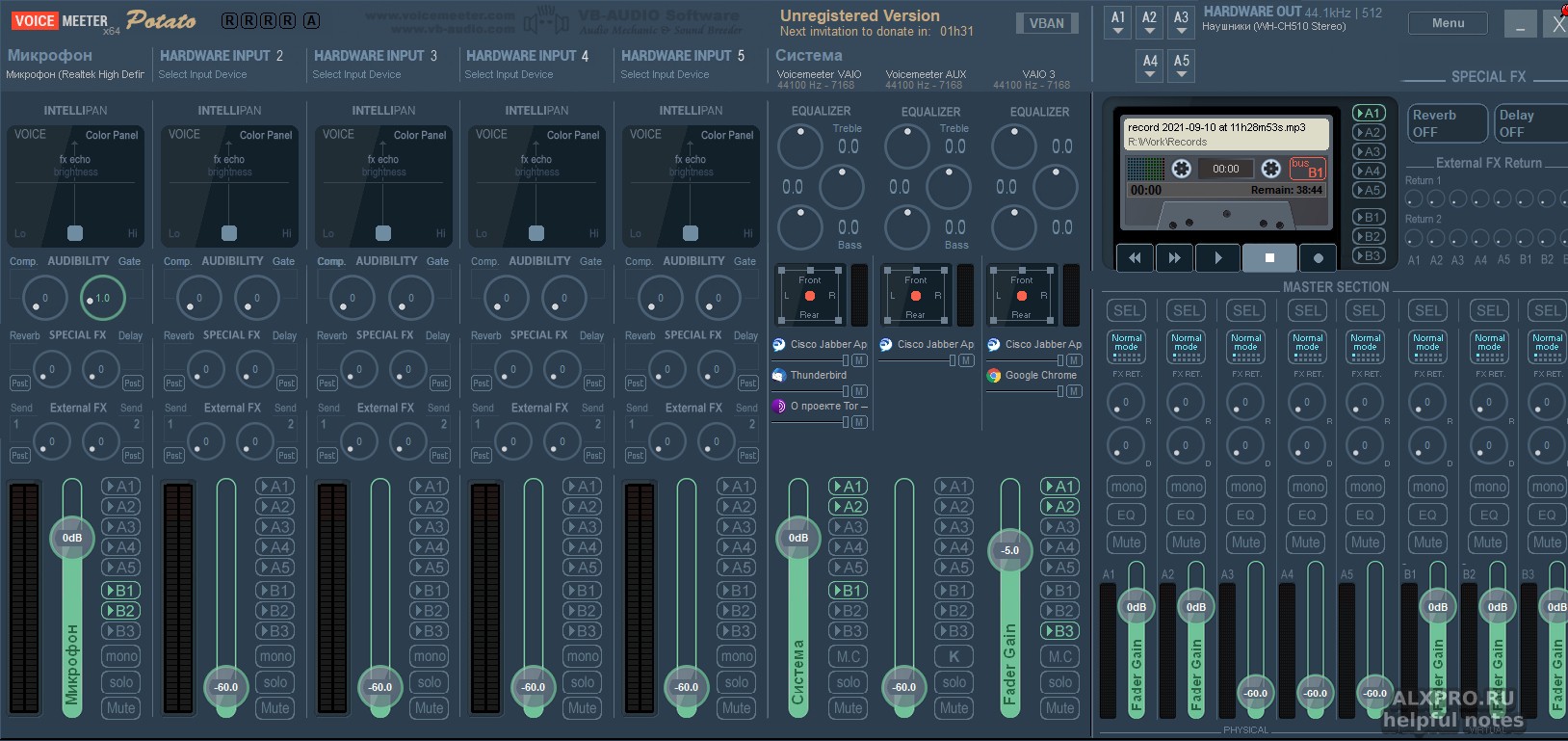Toggle the Delay OFF button
The height and width of the screenshot is (741, 1568).
coord(1529,123)
